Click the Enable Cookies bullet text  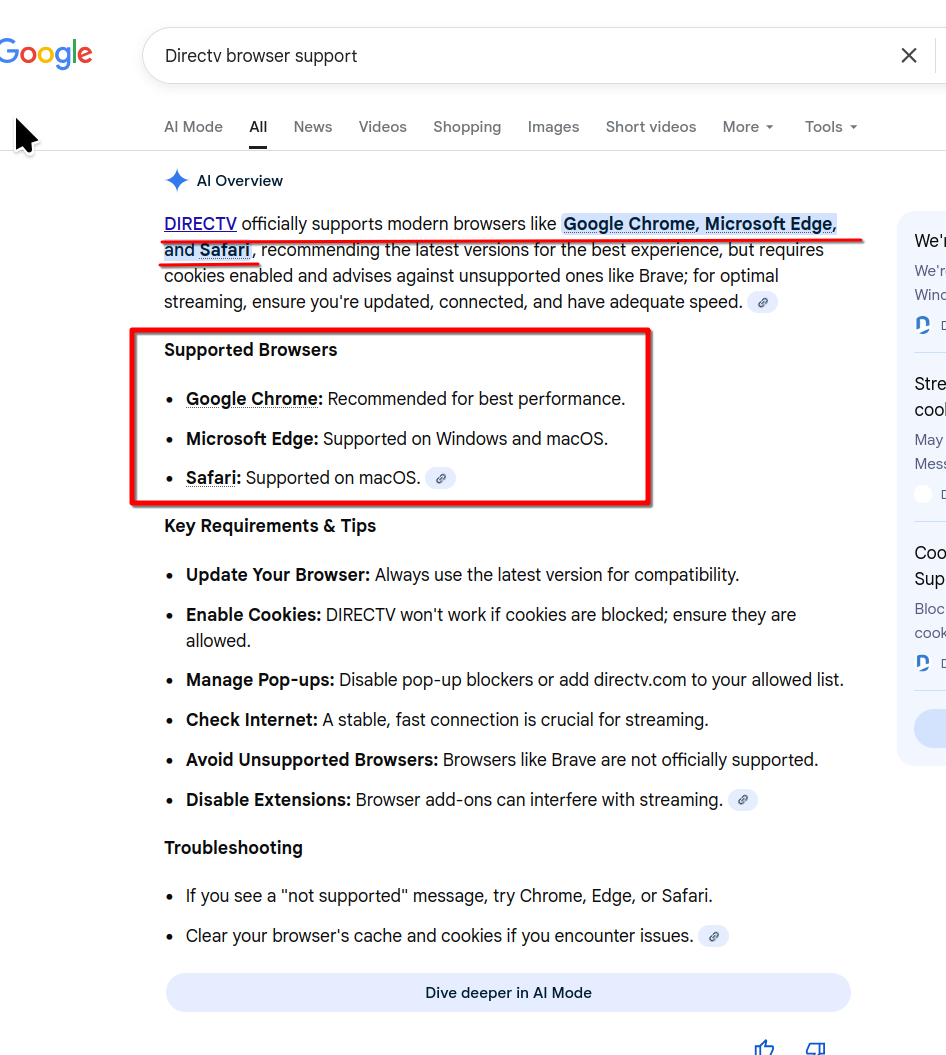click(x=491, y=628)
